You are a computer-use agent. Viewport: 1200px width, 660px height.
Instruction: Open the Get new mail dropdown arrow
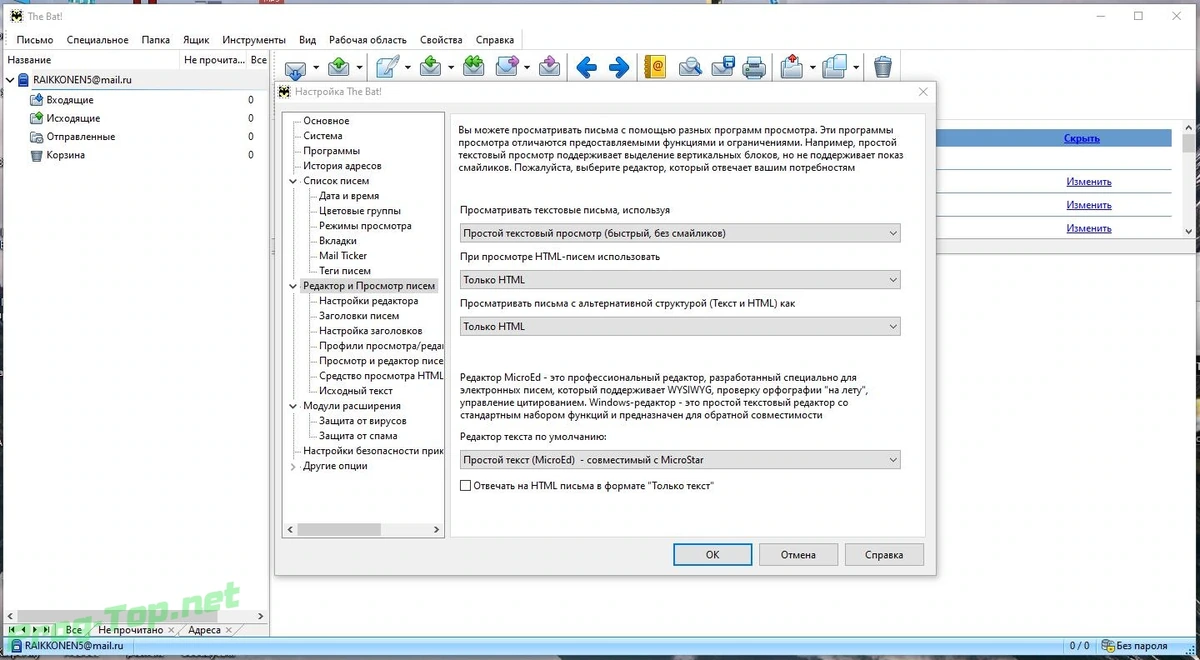316,68
